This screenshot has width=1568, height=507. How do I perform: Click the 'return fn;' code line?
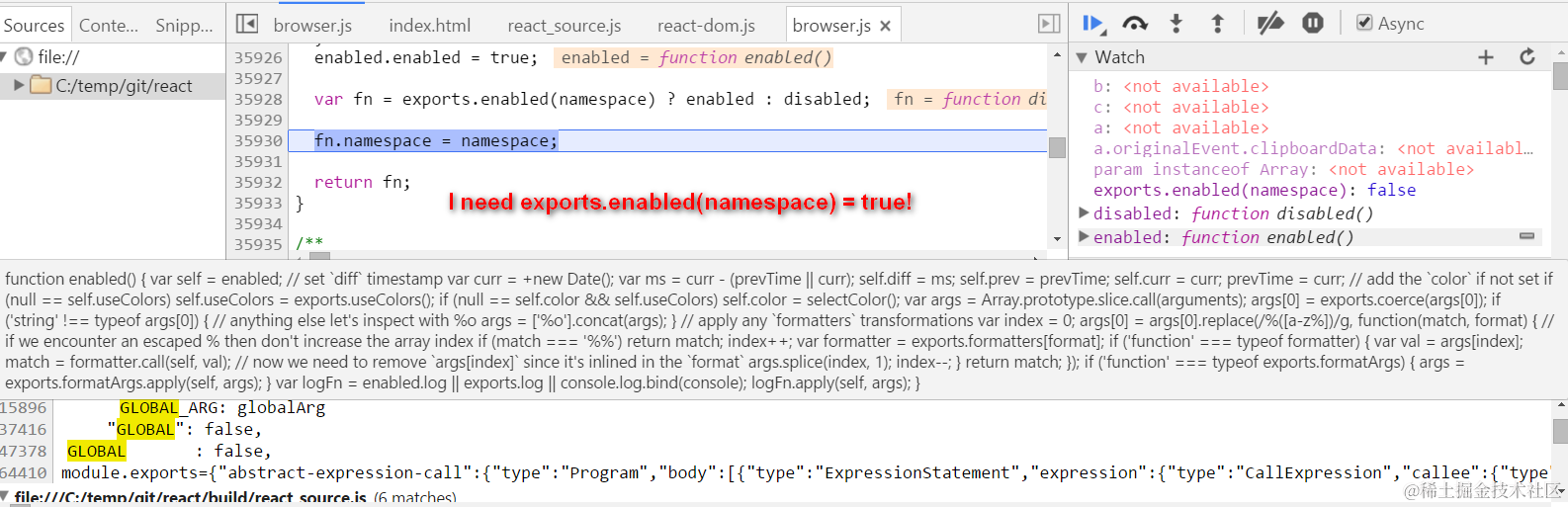(362, 182)
